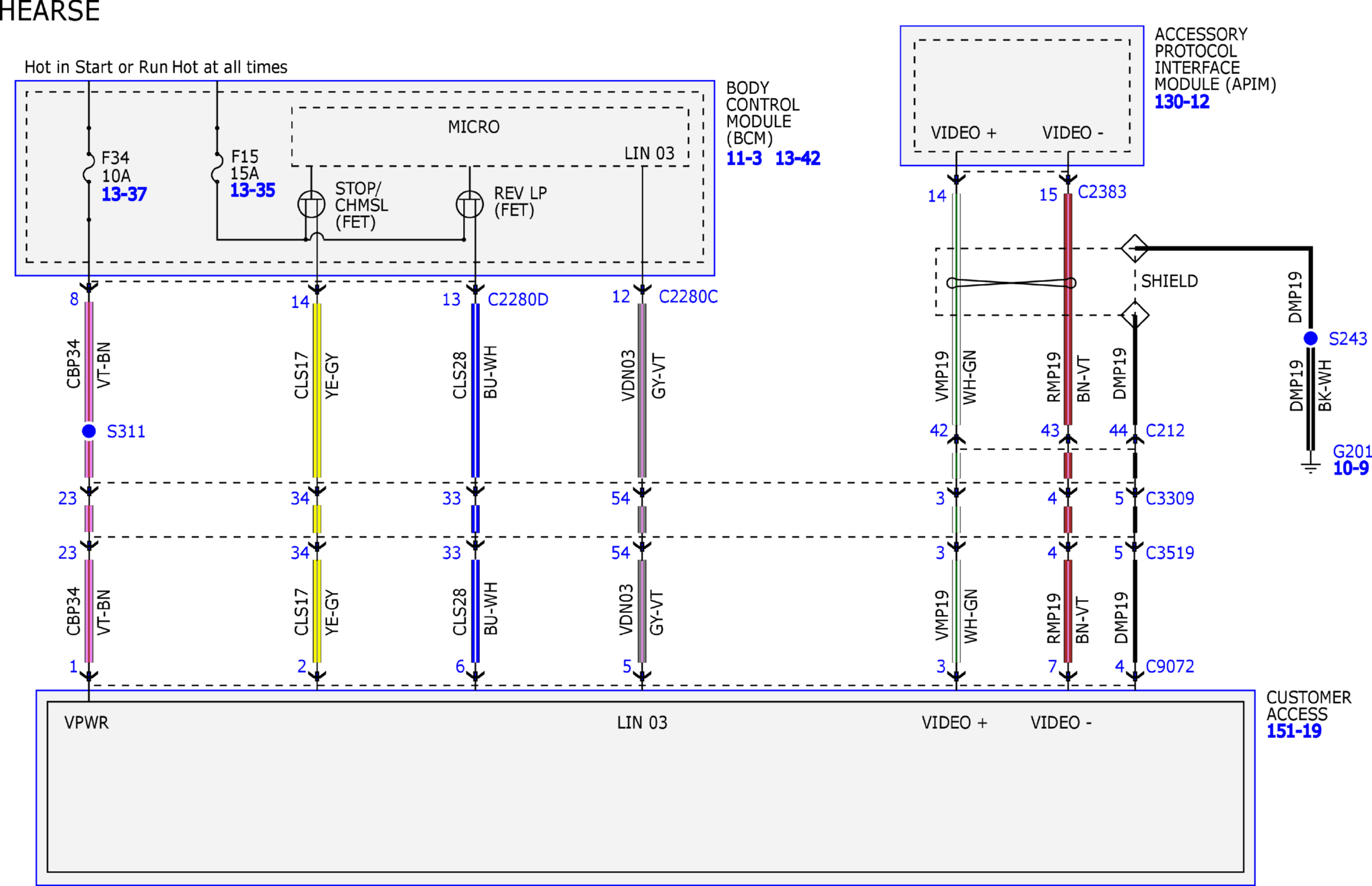Viewport: 1372px width, 886px height.
Task: Click the twisted pair symbol between video wires
Action: [1011, 283]
